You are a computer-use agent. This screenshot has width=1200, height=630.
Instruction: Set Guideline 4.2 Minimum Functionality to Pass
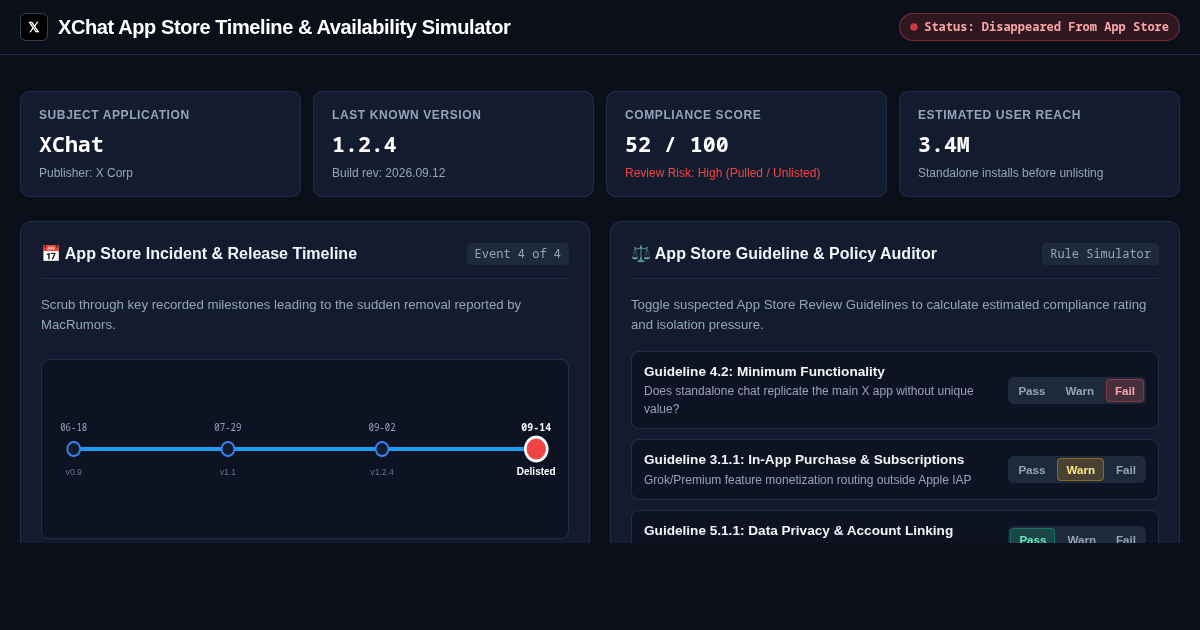(1031, 391)
